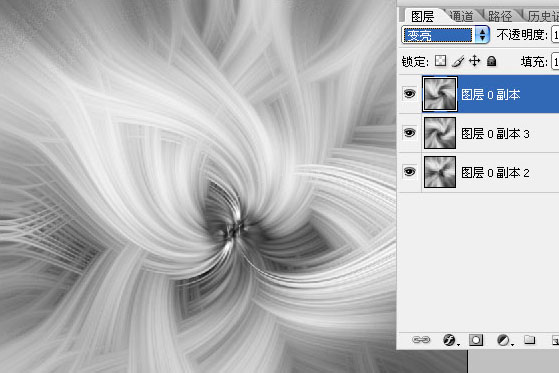Switch to the 路径 tab

pyautogui.click(x=500, y=16)
